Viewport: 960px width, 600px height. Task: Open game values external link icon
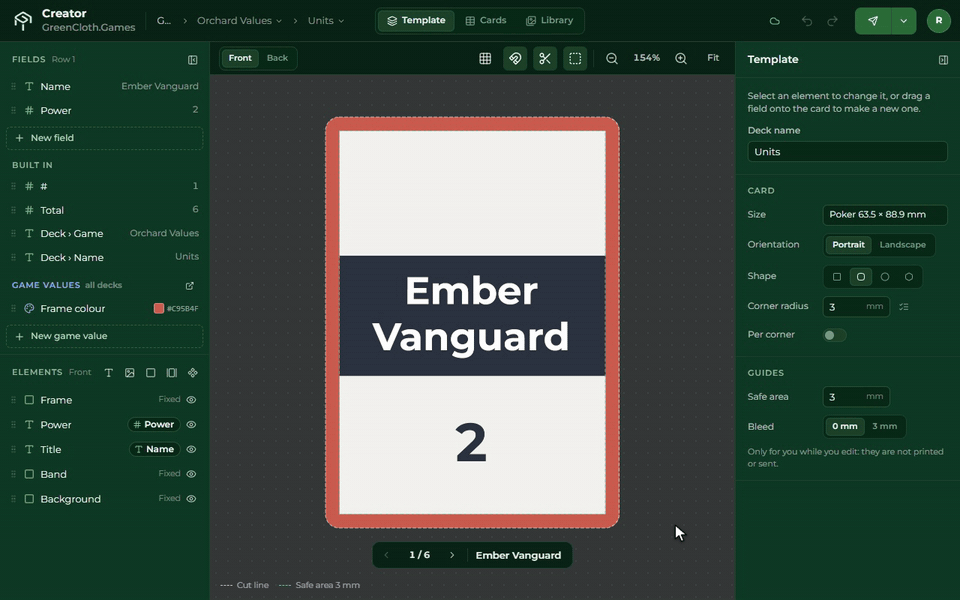[x=190, y=286]
